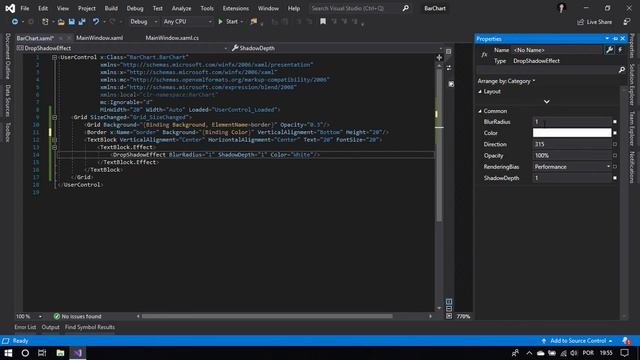Open Task View on the taskbar
Viewport: 640px width, 360px height.
42,353
